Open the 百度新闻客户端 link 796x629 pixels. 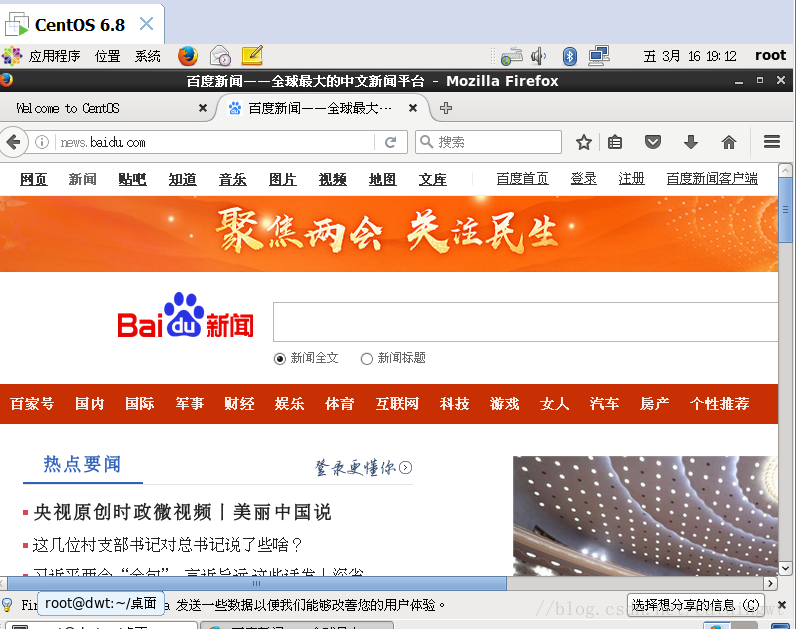712,179
